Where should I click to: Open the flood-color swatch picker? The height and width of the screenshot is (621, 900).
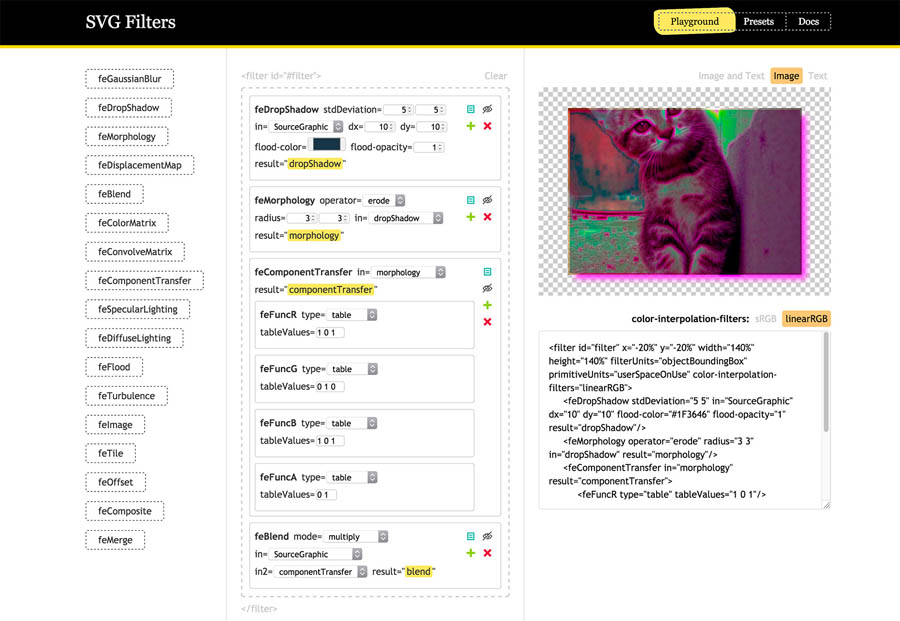click(327, 144)
